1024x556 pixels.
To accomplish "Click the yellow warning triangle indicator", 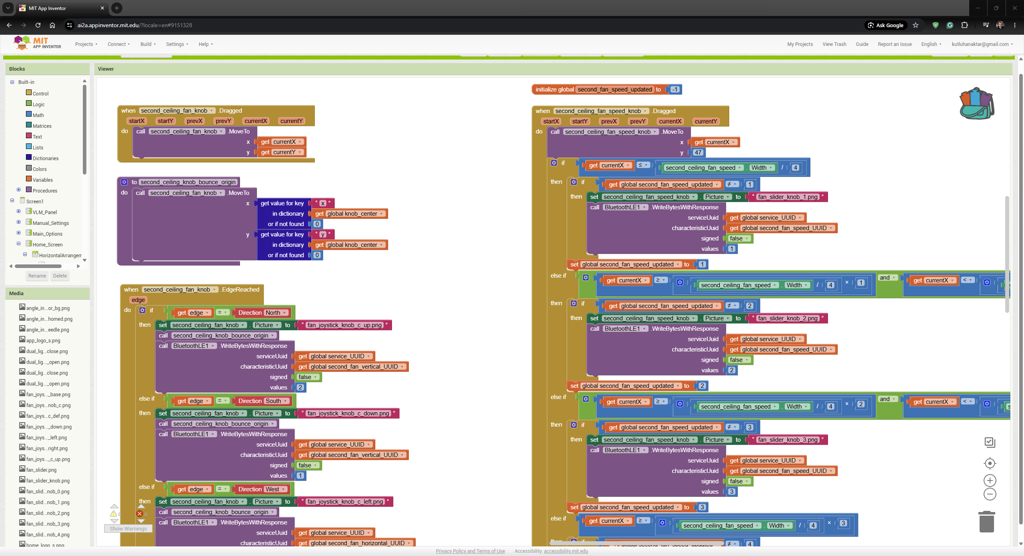I will point(114,514).
